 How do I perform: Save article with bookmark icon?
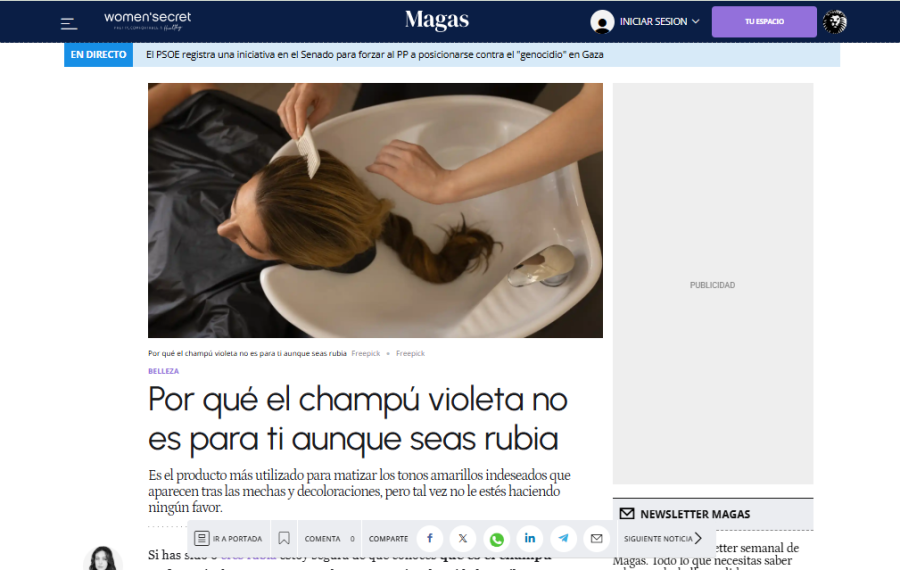[x=284, y=538]
